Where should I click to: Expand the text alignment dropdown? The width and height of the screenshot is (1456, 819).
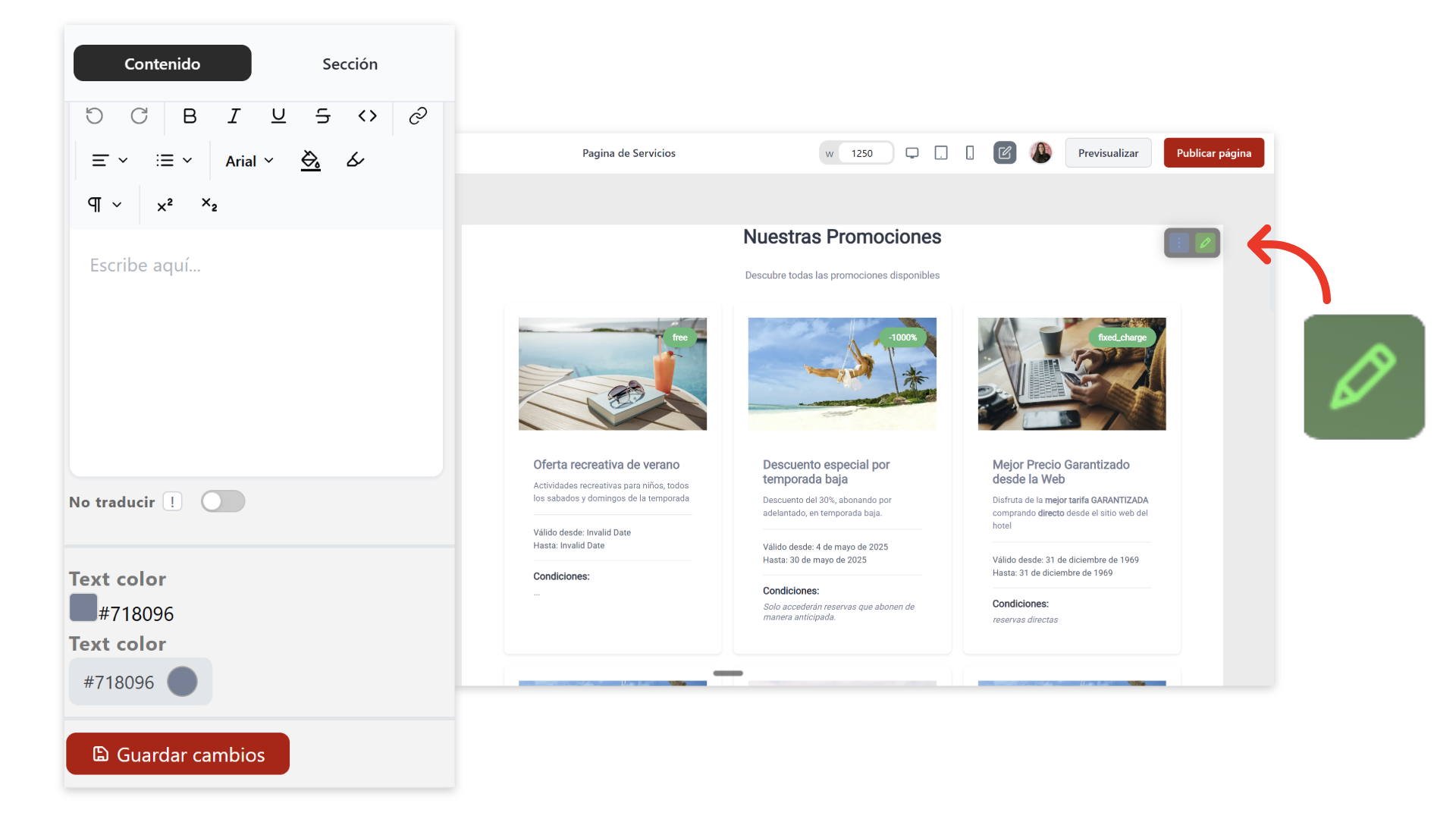[109, 161]
